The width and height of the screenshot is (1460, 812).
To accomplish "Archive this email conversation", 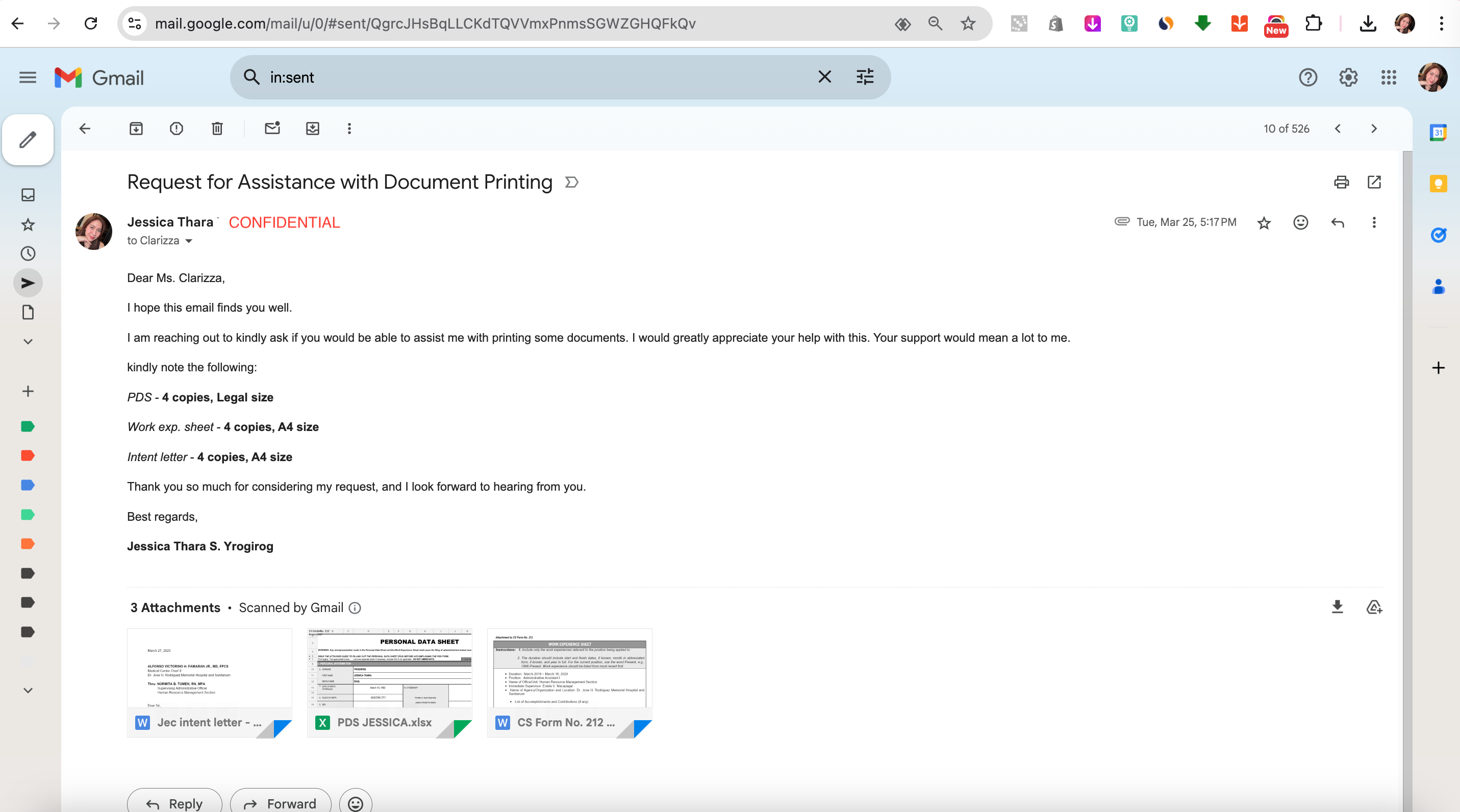I will click(136, 129).
